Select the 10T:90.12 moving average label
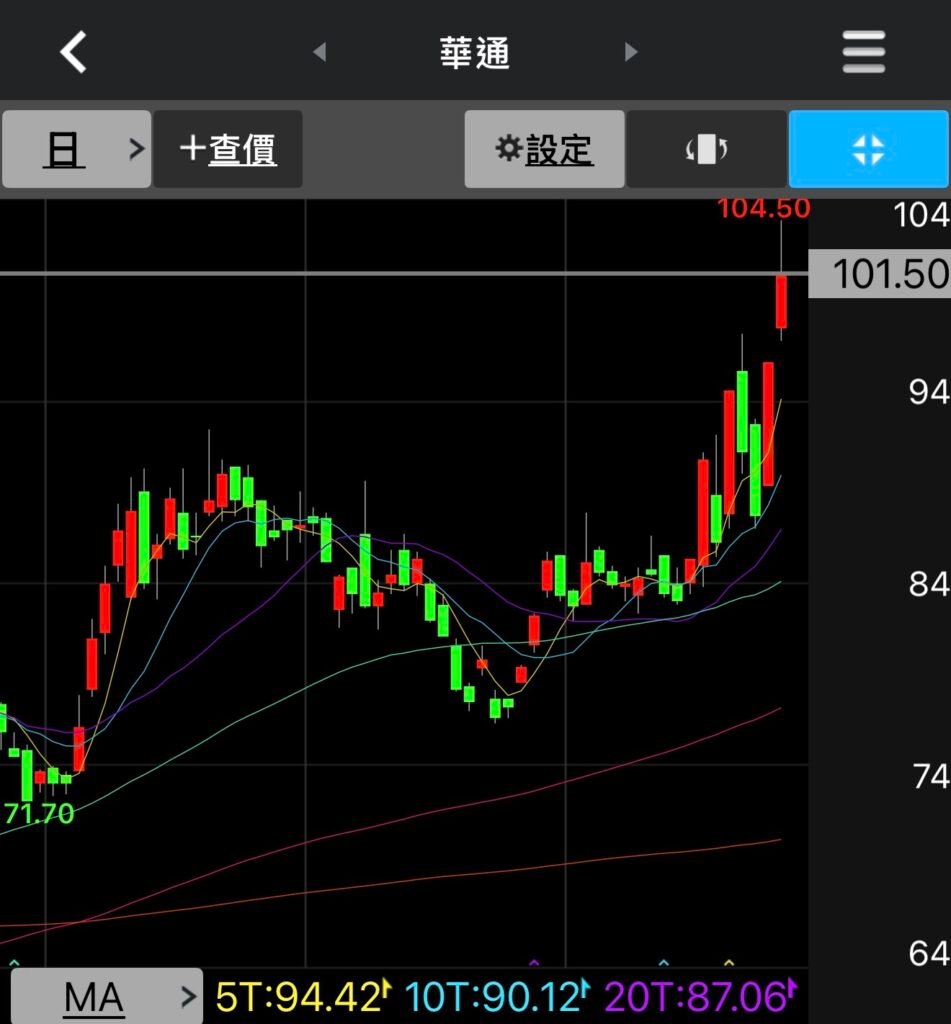This screenshot has height=1024, width=951. click(x=495, y=996)
